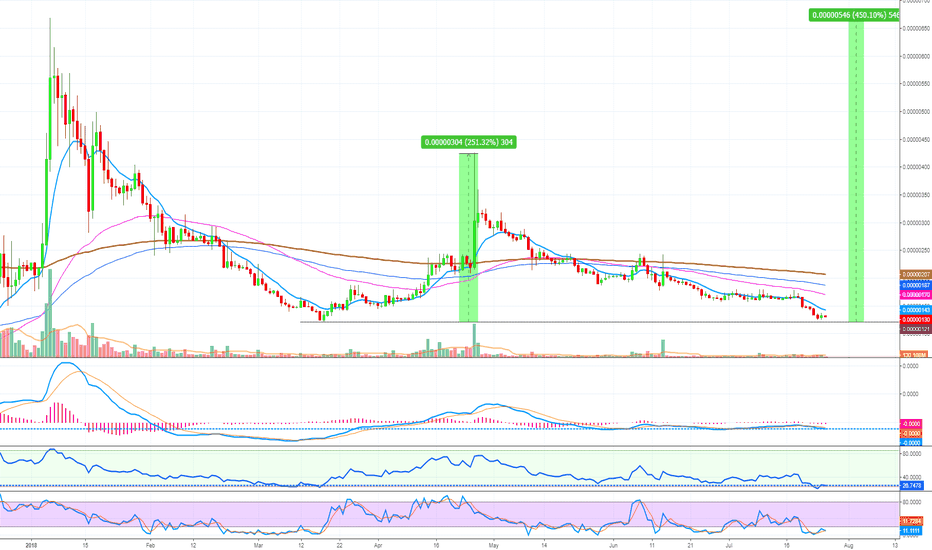Click the 0.00000500 price axis label

click(916, 112)
